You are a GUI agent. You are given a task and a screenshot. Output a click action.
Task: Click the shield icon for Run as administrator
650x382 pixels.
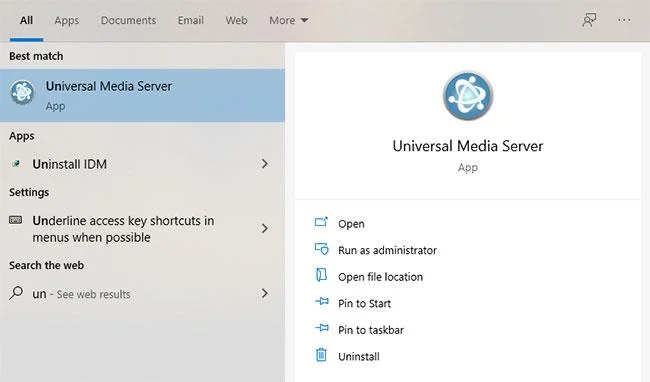(321, 249)
